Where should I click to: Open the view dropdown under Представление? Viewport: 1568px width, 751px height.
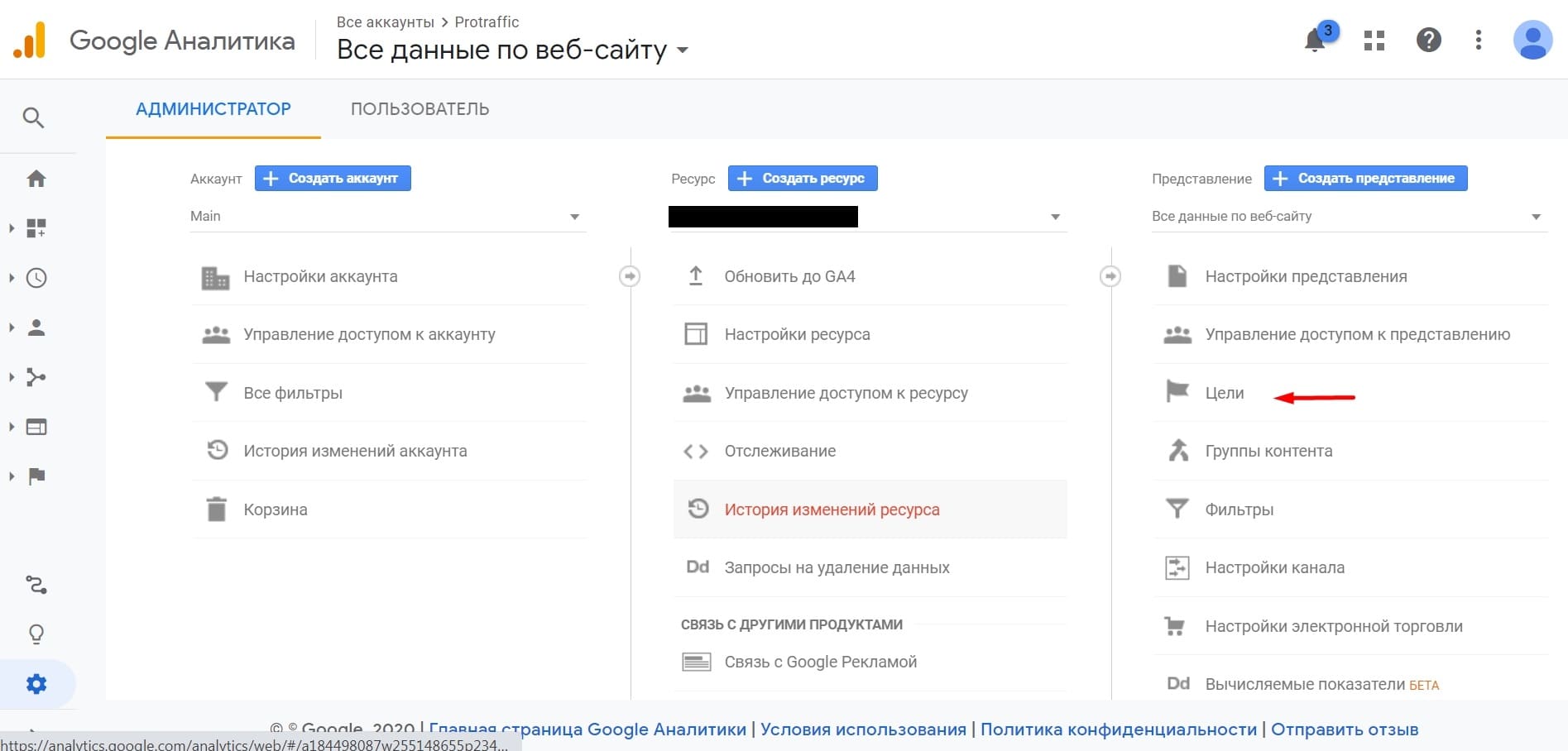point(1349,217)
